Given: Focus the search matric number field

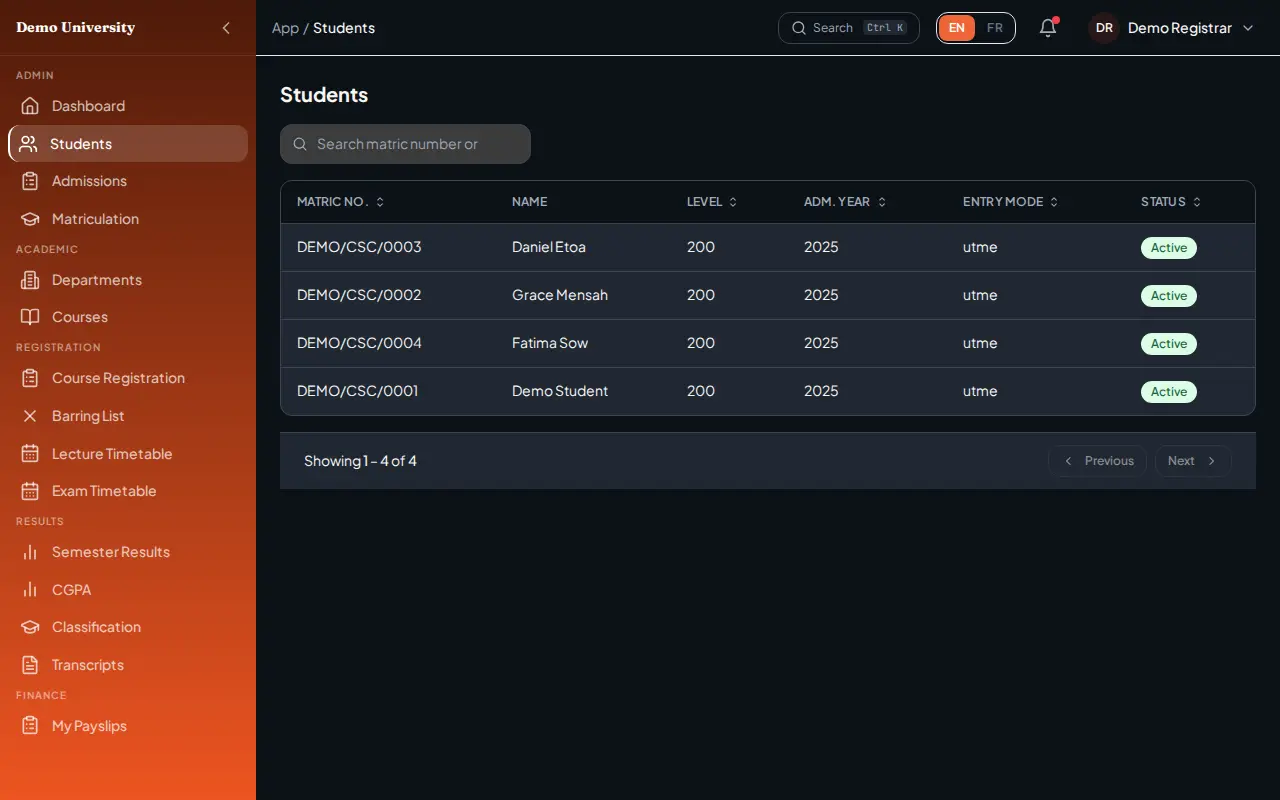Looking at the screenshot, I should (x=405, y=144).
